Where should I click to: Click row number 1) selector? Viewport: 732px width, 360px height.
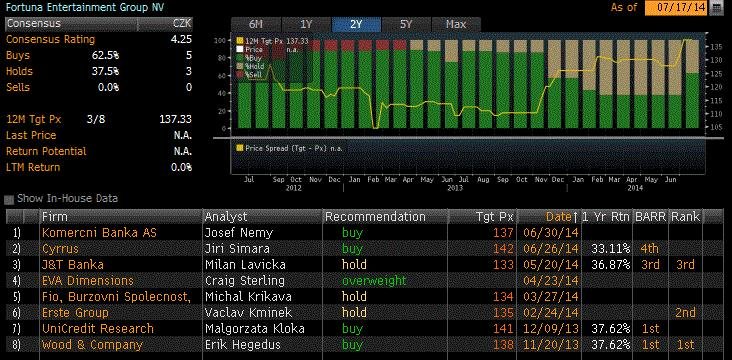point(17,233)
